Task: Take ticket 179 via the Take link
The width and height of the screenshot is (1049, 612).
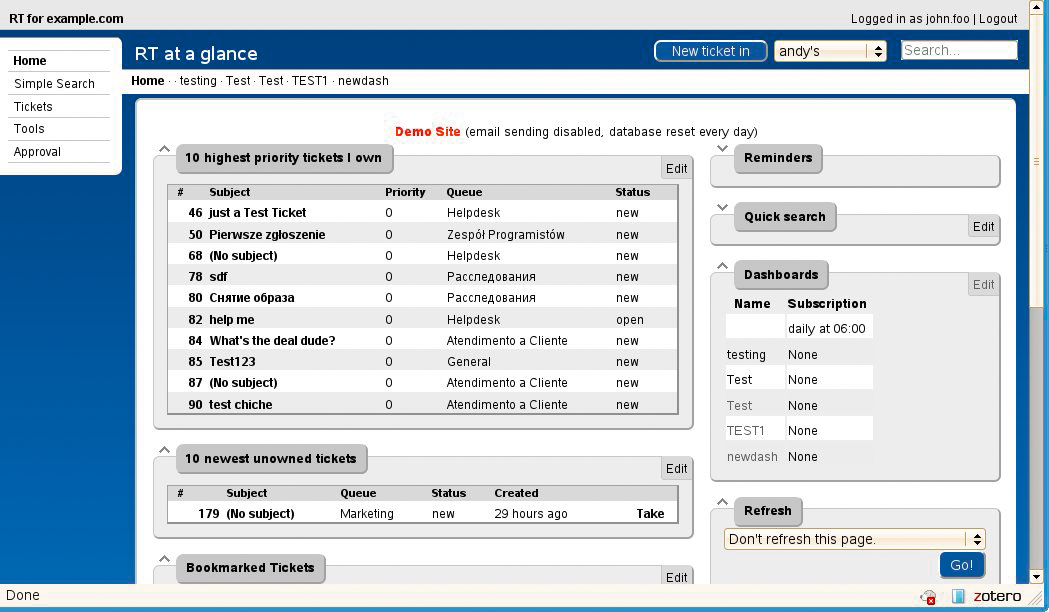Action: [x=650, y=514]
